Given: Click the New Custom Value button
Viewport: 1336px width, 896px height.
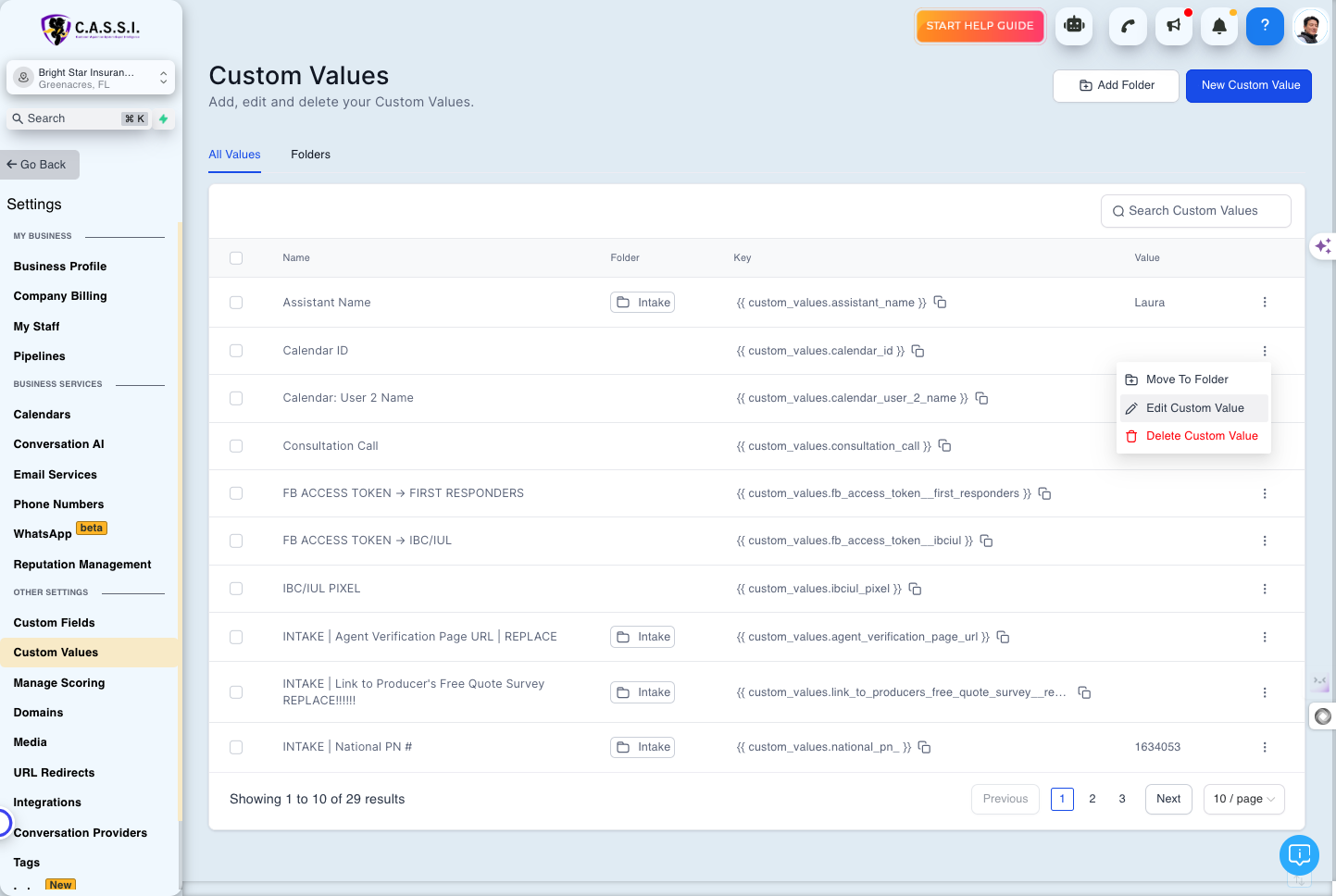Looking at the screenshot, I should click(1249, 85).
